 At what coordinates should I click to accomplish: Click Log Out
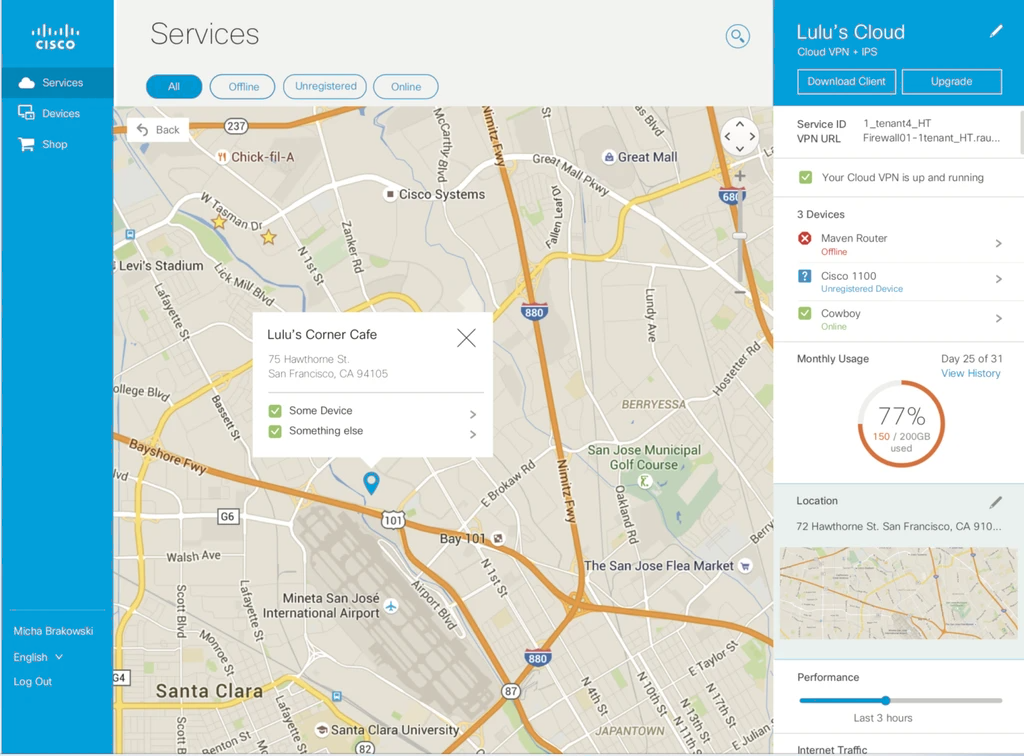click(33, 682)
